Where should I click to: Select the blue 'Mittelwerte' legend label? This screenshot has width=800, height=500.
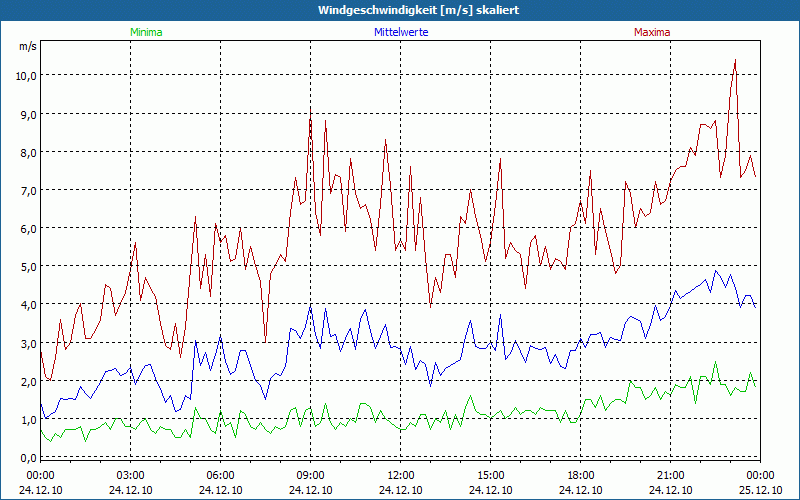click(x=401, y=32)
